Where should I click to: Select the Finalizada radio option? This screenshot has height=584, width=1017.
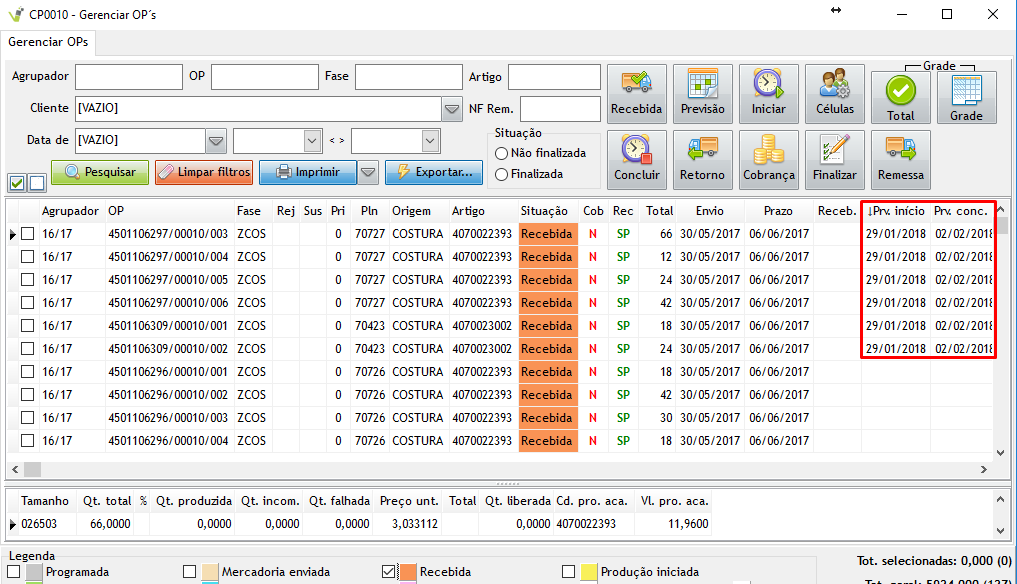pos(502,174)
